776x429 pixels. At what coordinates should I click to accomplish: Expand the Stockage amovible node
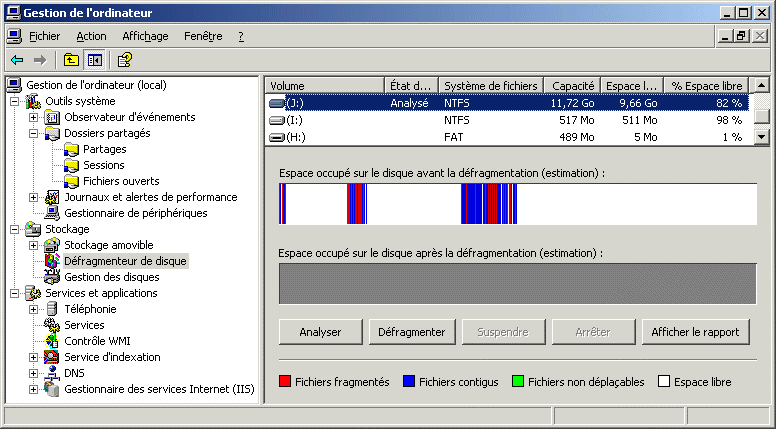(34, 245)
